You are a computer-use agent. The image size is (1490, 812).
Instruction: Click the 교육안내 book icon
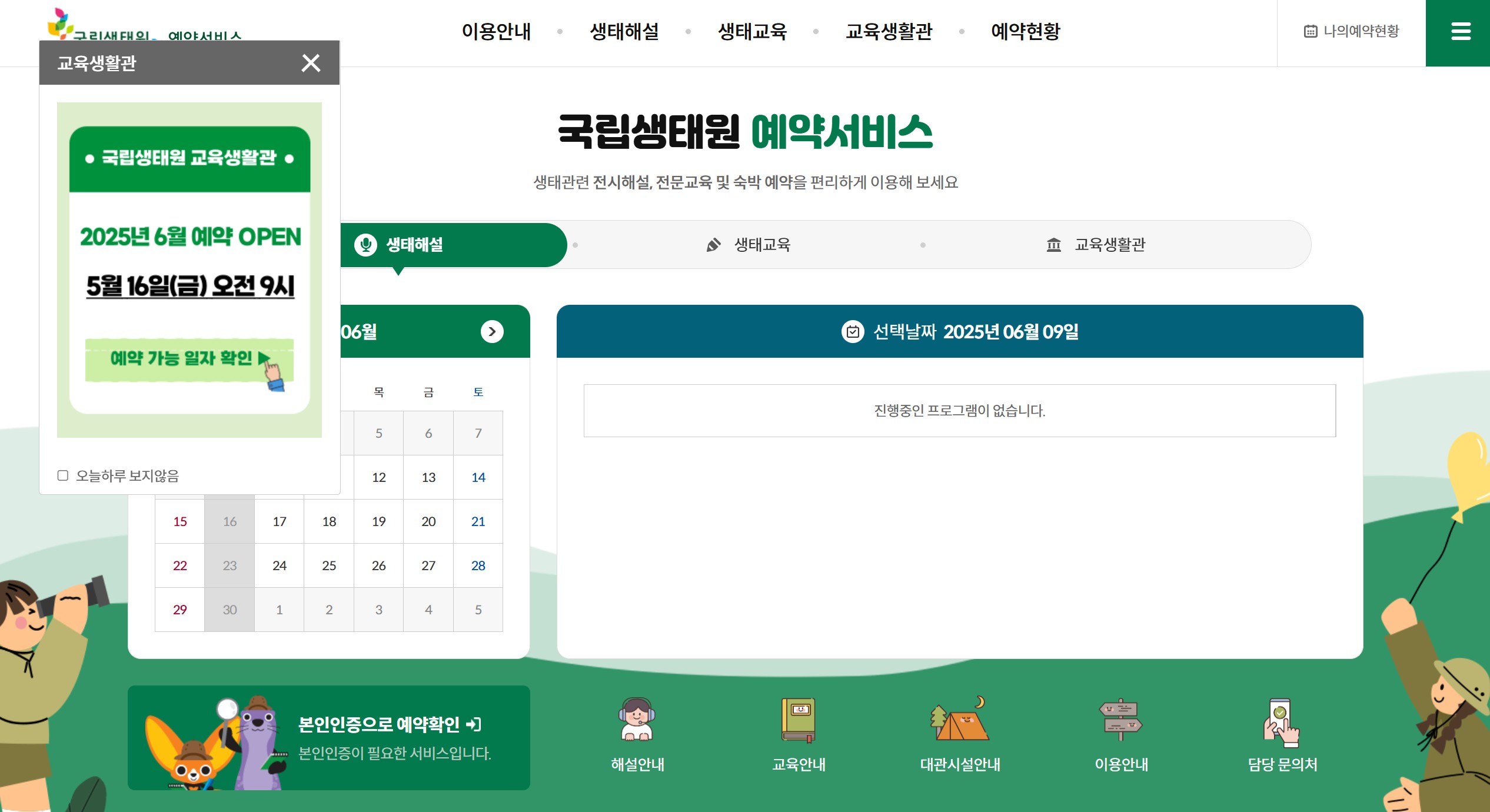798,720
